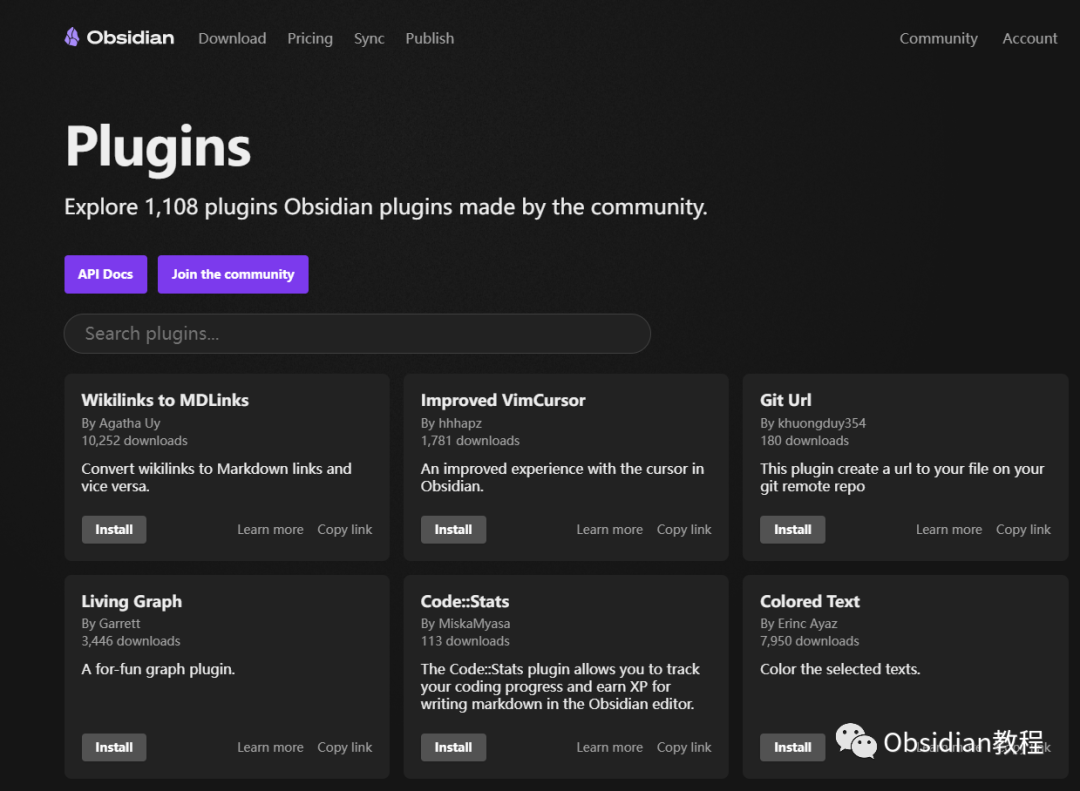Click author name Erinc Ayaz
The height and width of the screenshot is (791, 1080).
click(807, 624)
